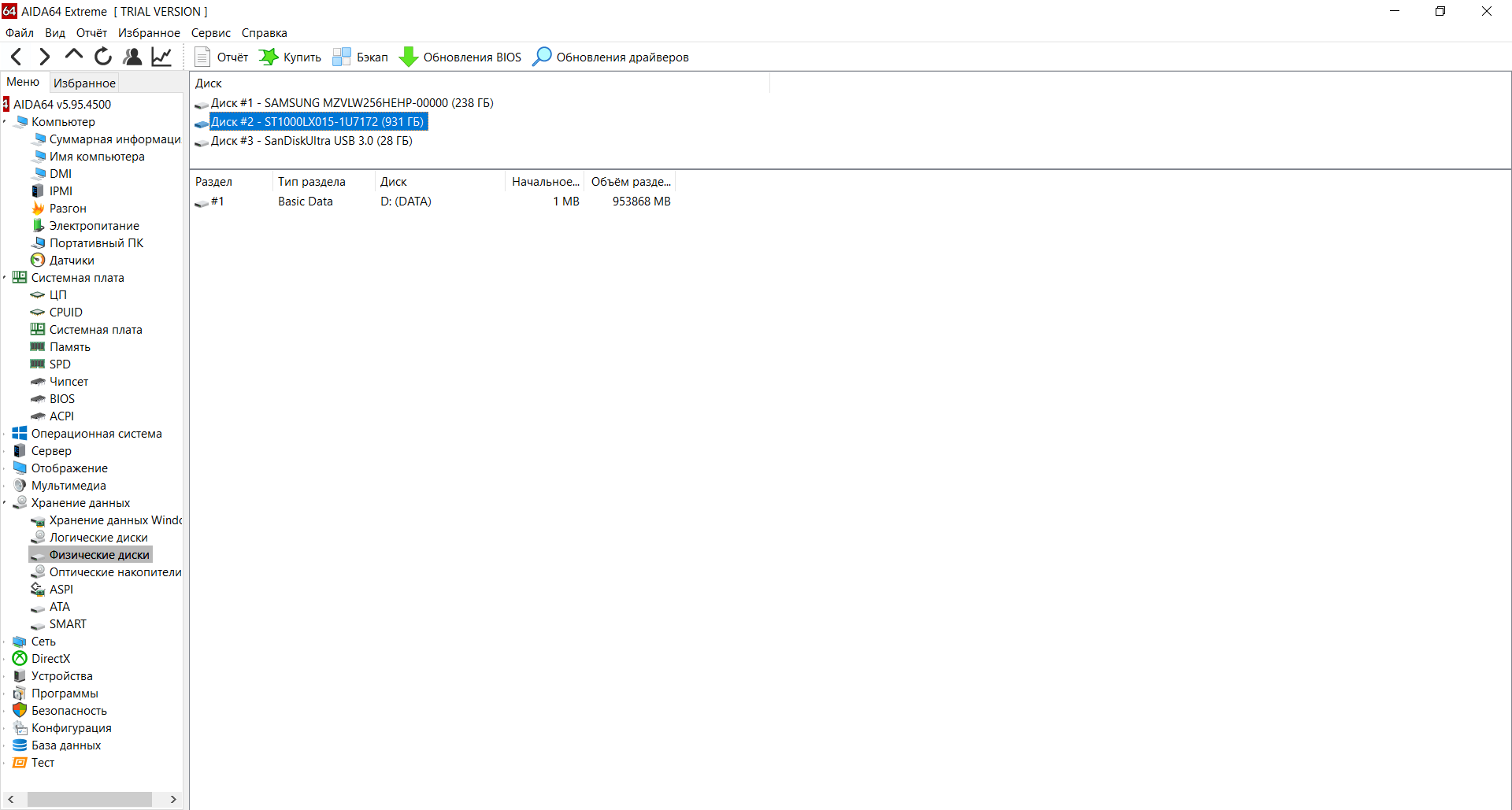Click the ASPI icon in tree
Viewport: 1512px width, 810px height.
[38, 590]
